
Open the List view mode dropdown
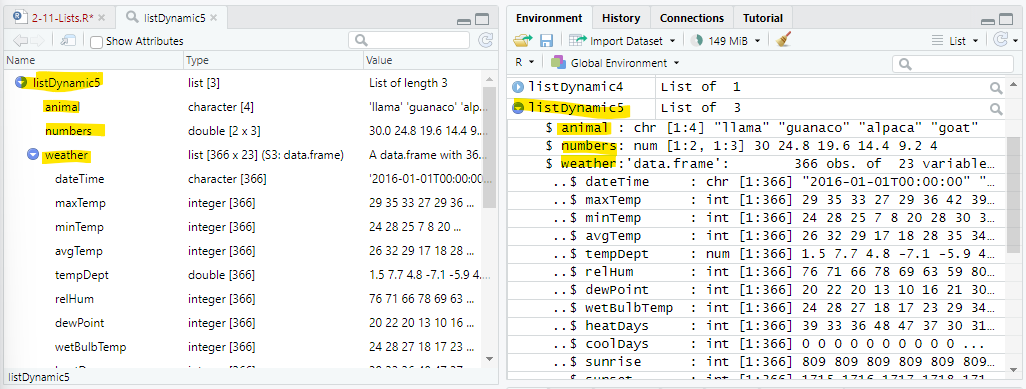click(955, 41)
